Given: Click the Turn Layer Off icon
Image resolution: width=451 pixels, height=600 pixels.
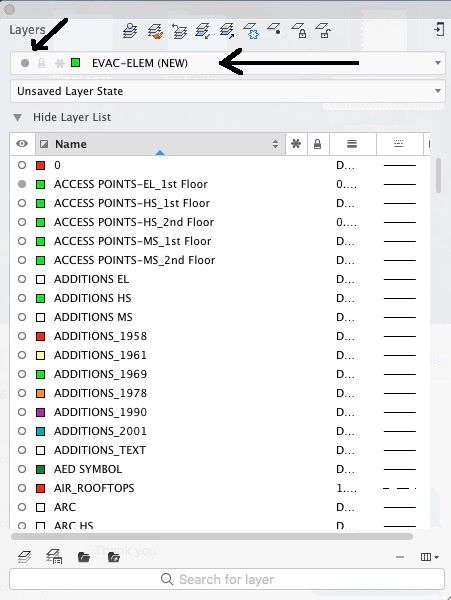Looking at the screenshot, I should click(x=274, y=29).
